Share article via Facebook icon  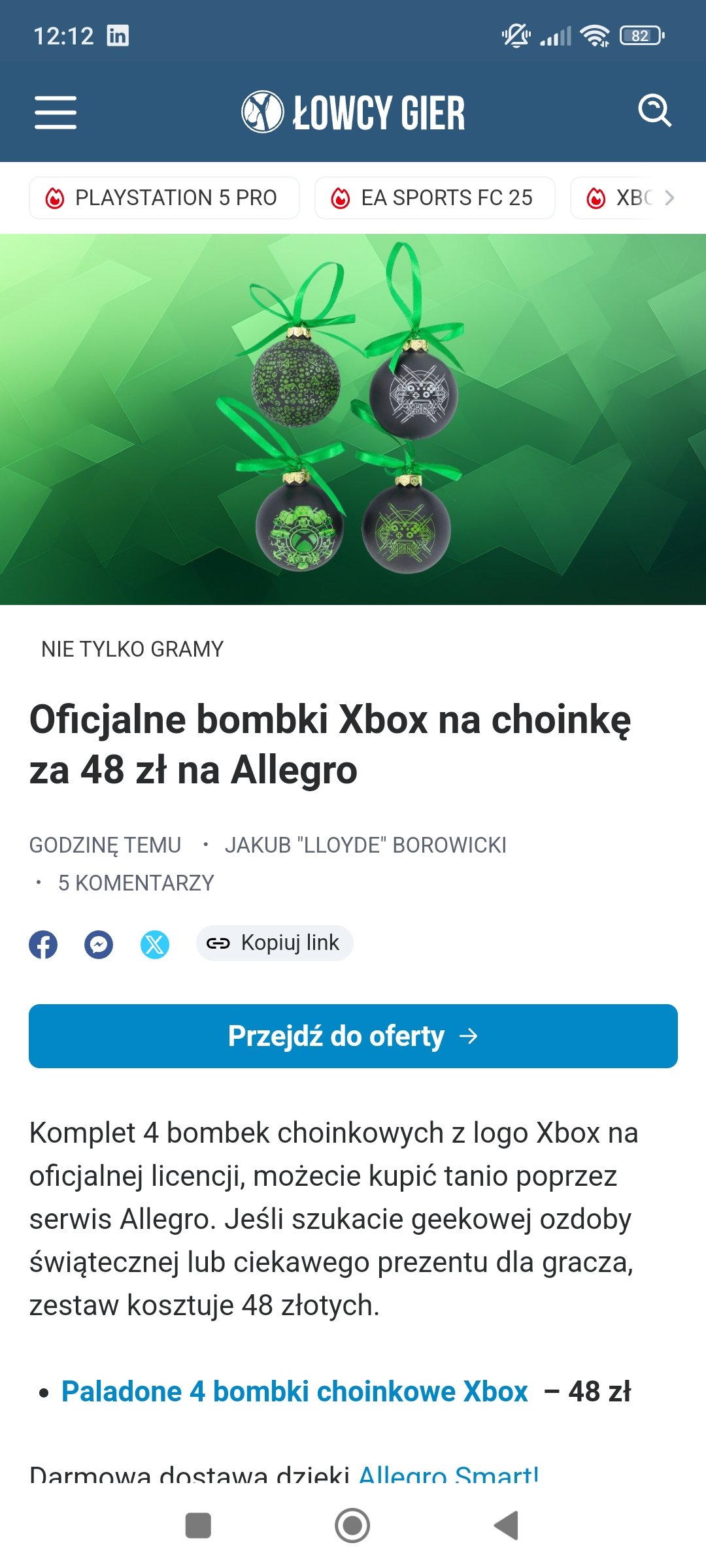click(x=43, y=944)
